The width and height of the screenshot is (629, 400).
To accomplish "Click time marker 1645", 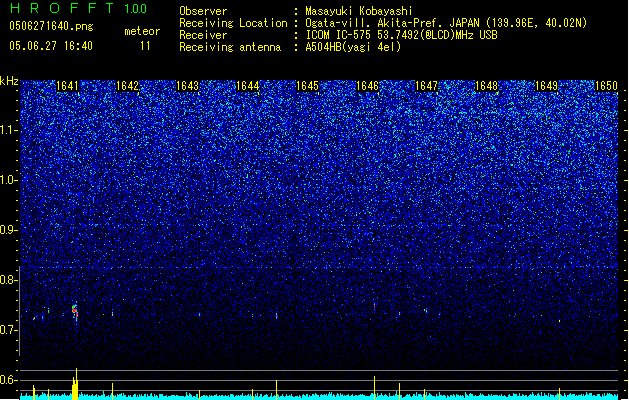I will pyautogui.click(x=307, y=86).
